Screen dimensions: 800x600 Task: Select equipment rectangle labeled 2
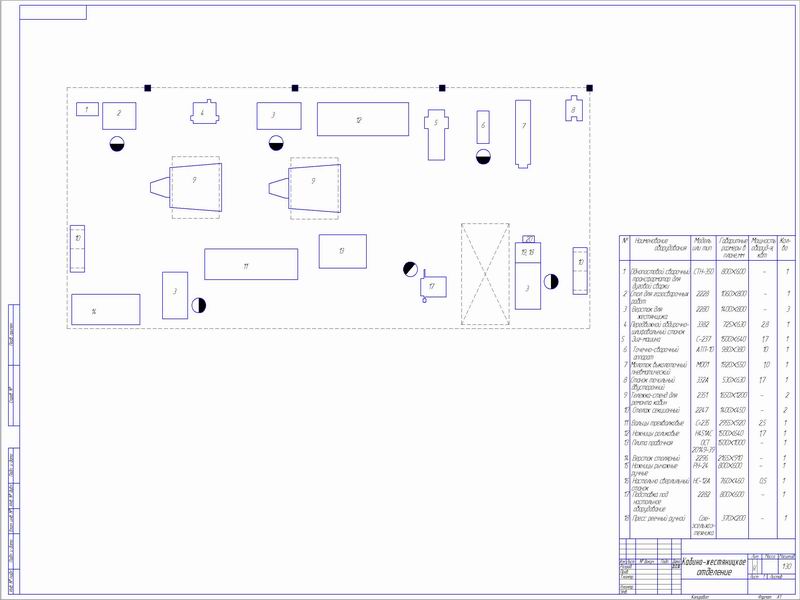point(119,116)
